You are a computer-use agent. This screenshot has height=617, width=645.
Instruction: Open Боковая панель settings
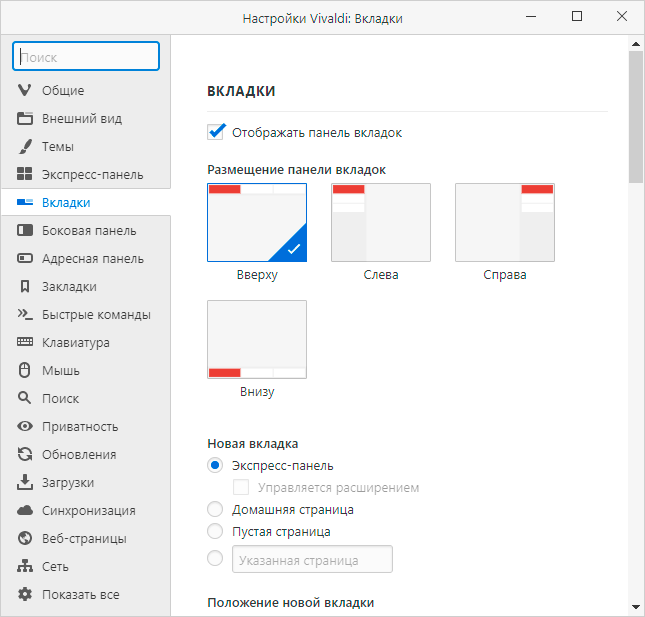pos(86,230)
